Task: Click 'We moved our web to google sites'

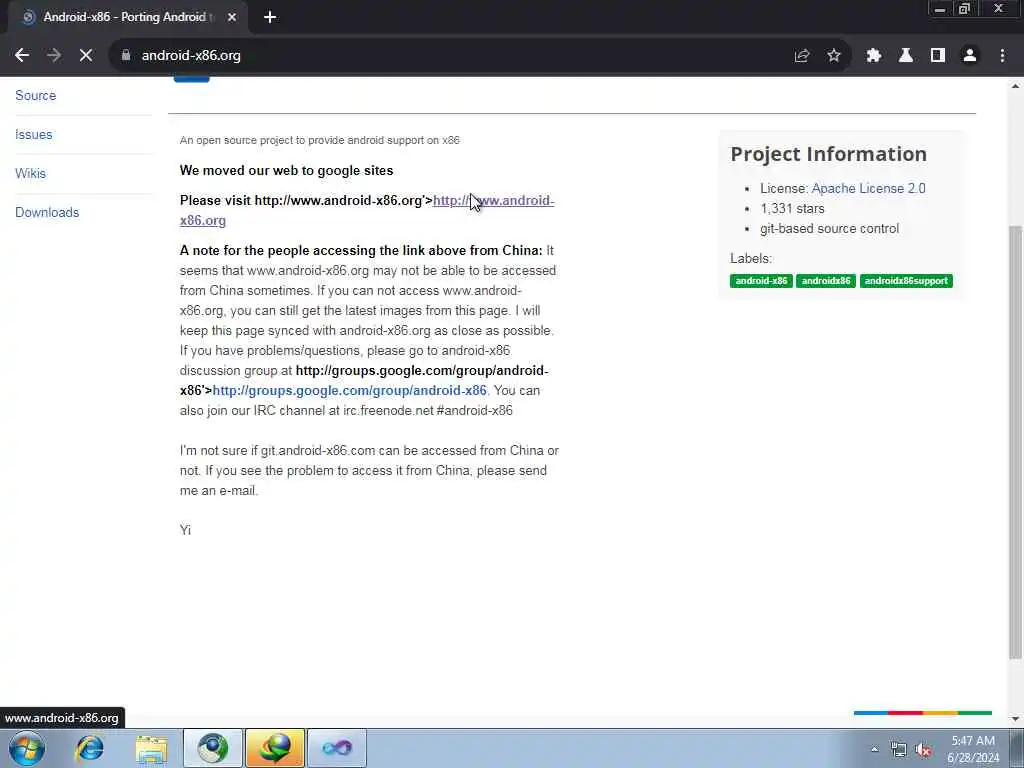Action: pos(287,170)
